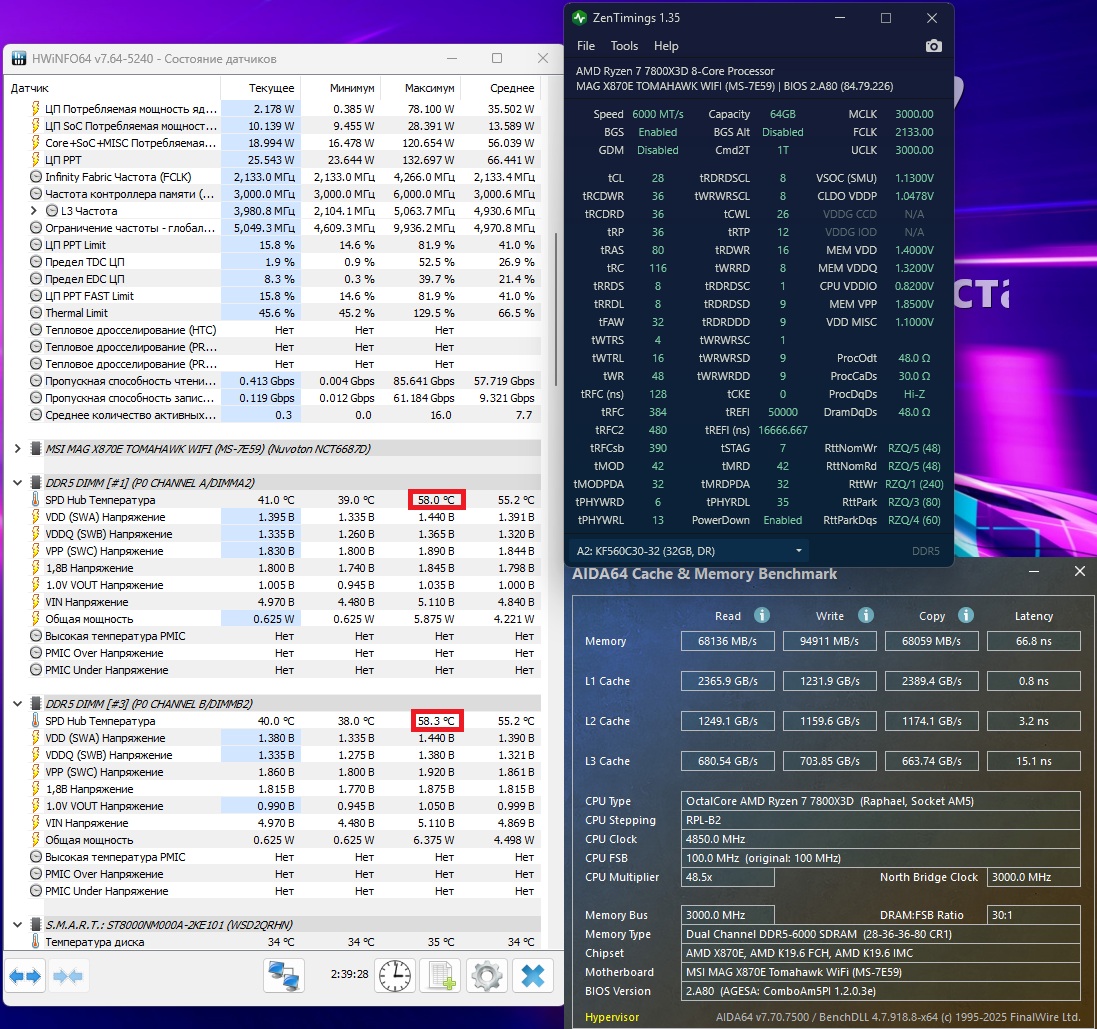Open the ZenTimings Help menu
The image size is (1097, 1029).
pyautogui.click(x=666, y=45)
